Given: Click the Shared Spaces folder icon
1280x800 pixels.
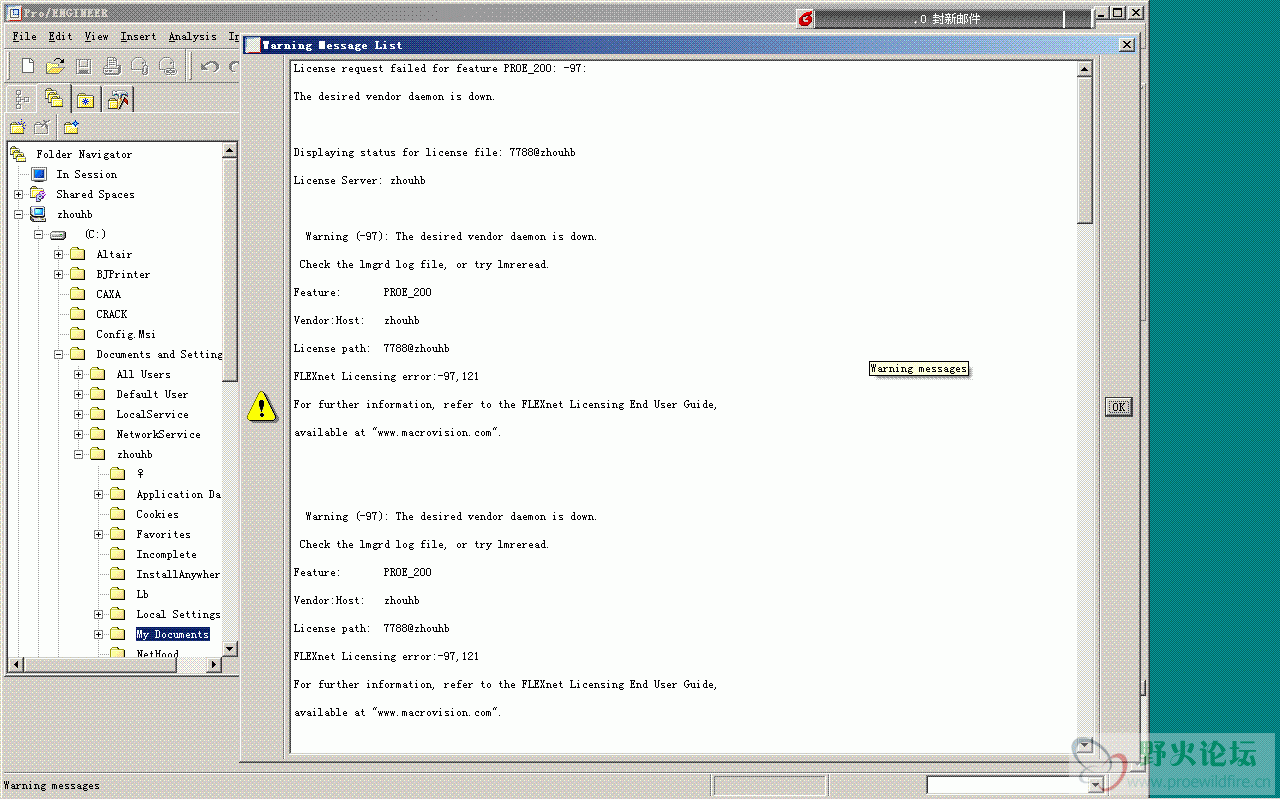Looking at the screenshot, I should click(38, 194).
